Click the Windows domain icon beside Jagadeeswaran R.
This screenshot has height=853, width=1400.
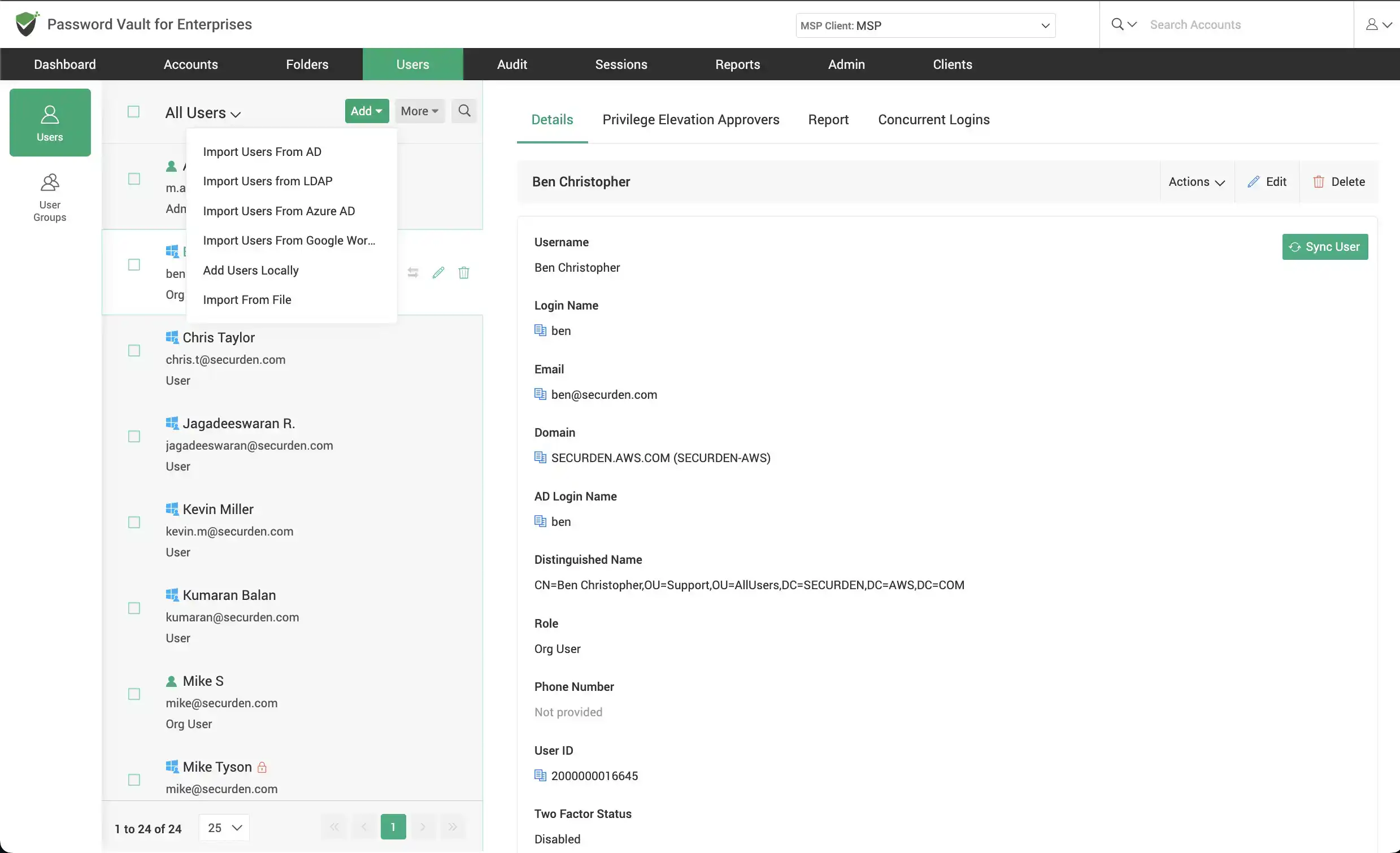172,423
